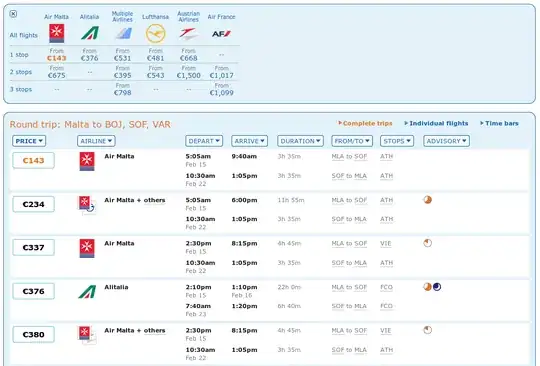Image resolution: width=540 pixels, height=366 pixels.
Task: Open the DEPART sort dropdown
Action: (x=204, y=141)
